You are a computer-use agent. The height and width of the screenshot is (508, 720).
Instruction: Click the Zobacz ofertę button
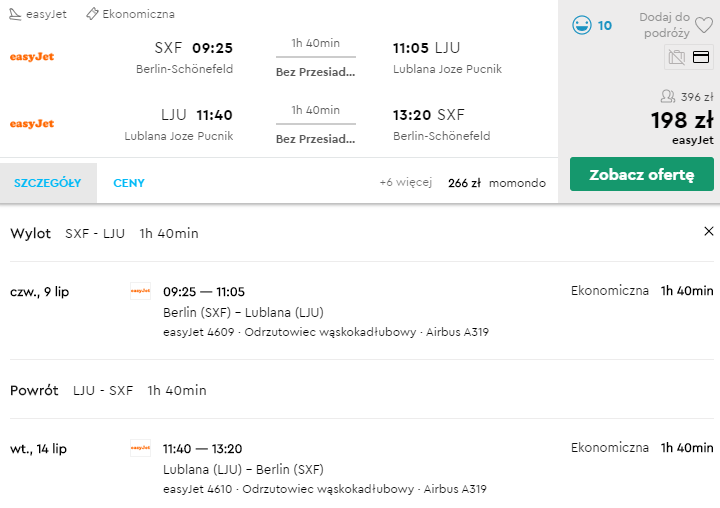(x=641, y=174)
